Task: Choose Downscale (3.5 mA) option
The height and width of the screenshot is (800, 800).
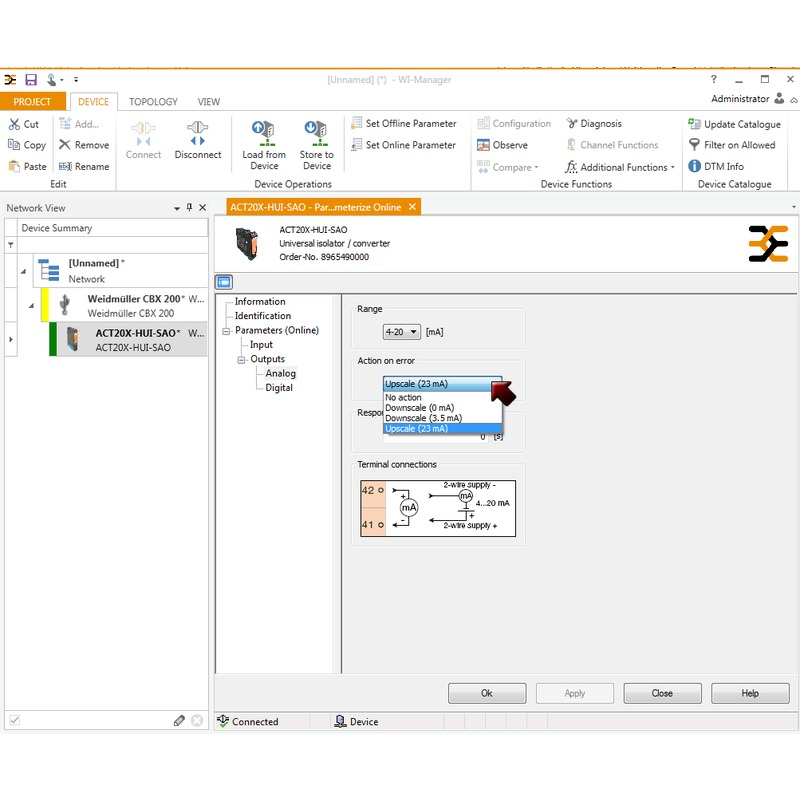Action: [x=442, y=418]
